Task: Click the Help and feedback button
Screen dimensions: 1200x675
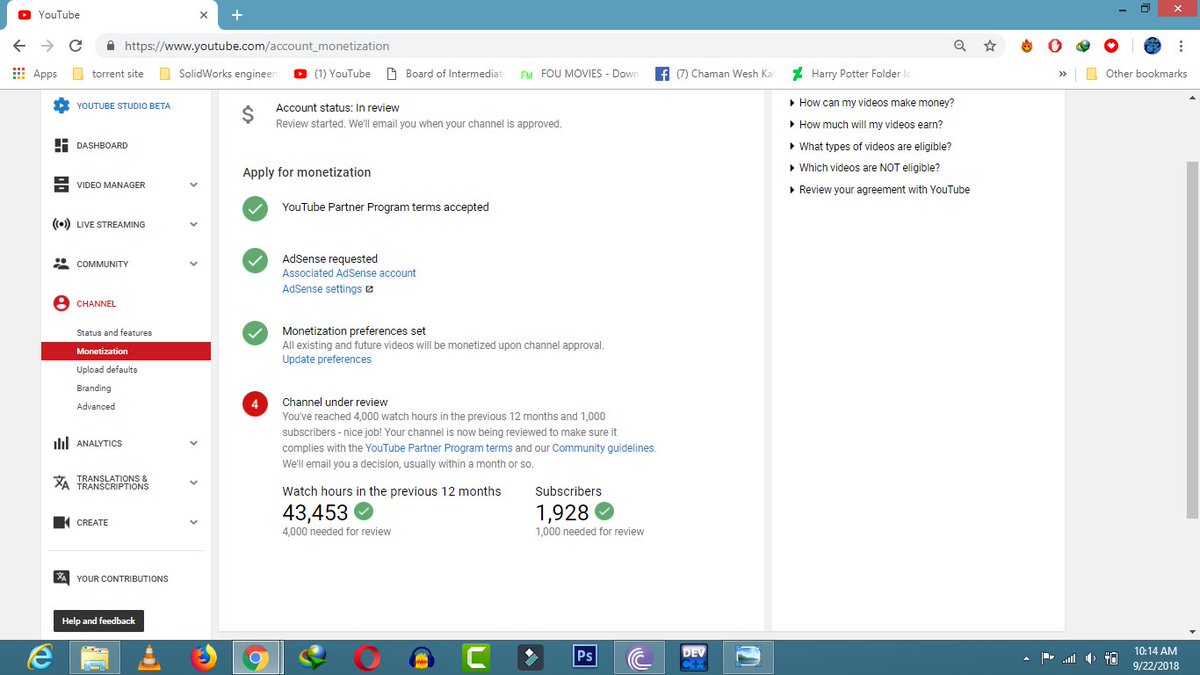Action: [98, 621]
